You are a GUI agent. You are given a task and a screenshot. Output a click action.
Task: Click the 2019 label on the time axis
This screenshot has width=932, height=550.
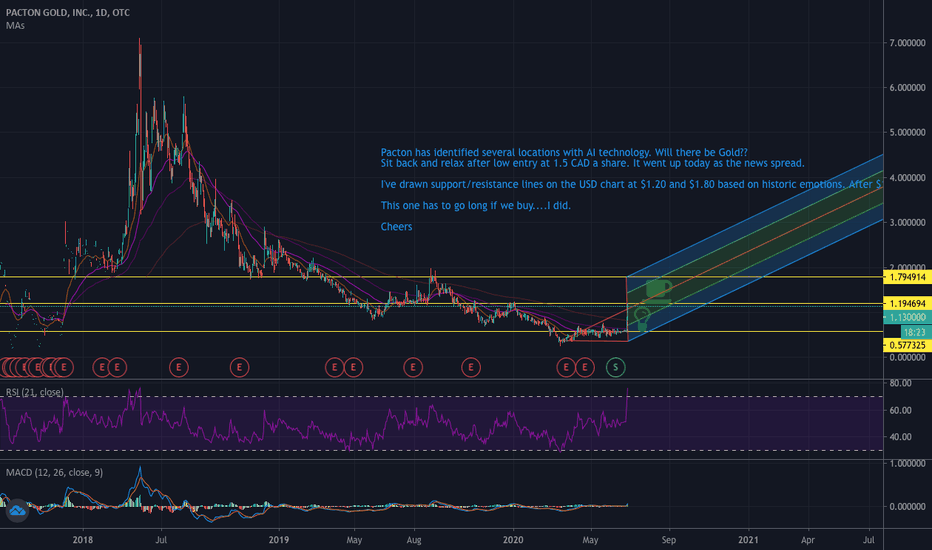coord(279,540)
